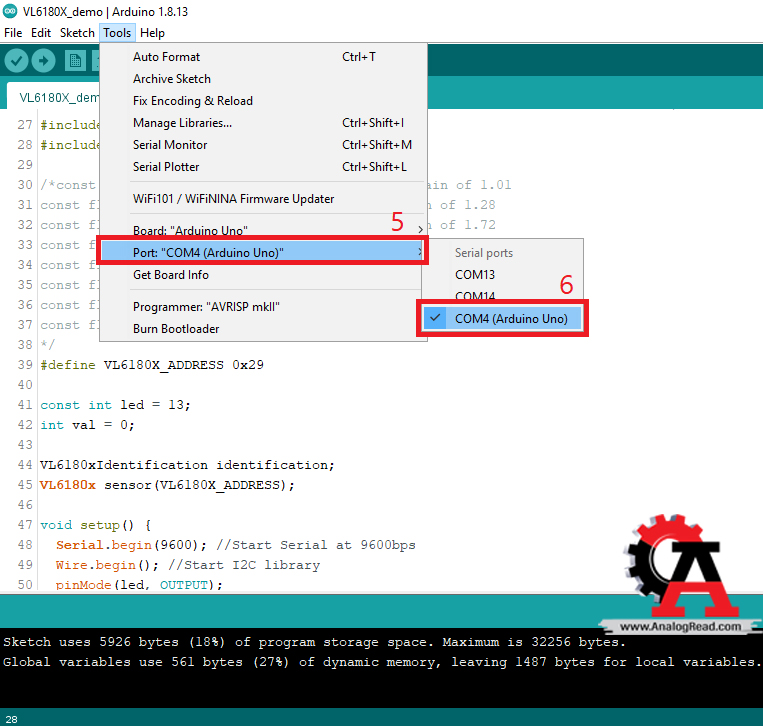The width and height of the screenshot is (763, 726).
Task: Click the status bar line number 28
Action: (x=12, y=719)
